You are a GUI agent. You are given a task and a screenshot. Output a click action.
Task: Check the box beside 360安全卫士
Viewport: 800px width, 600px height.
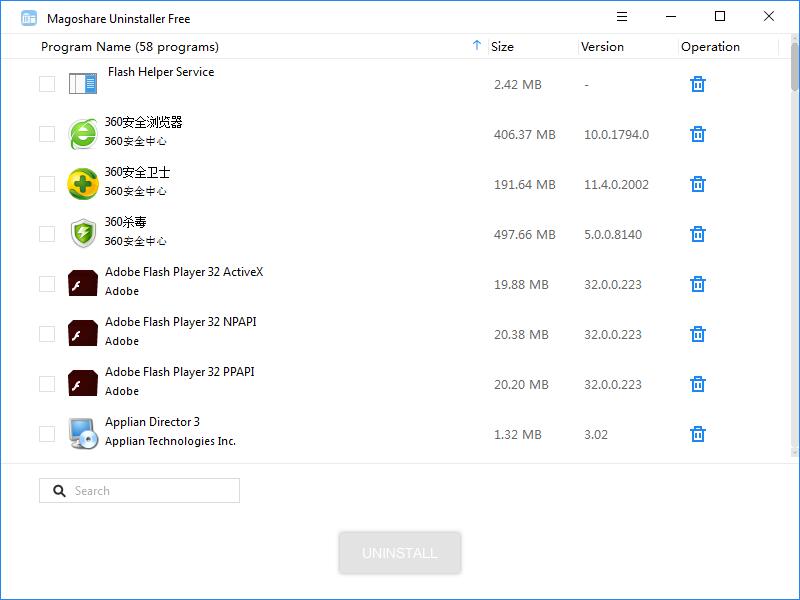[x=46, y=184]
